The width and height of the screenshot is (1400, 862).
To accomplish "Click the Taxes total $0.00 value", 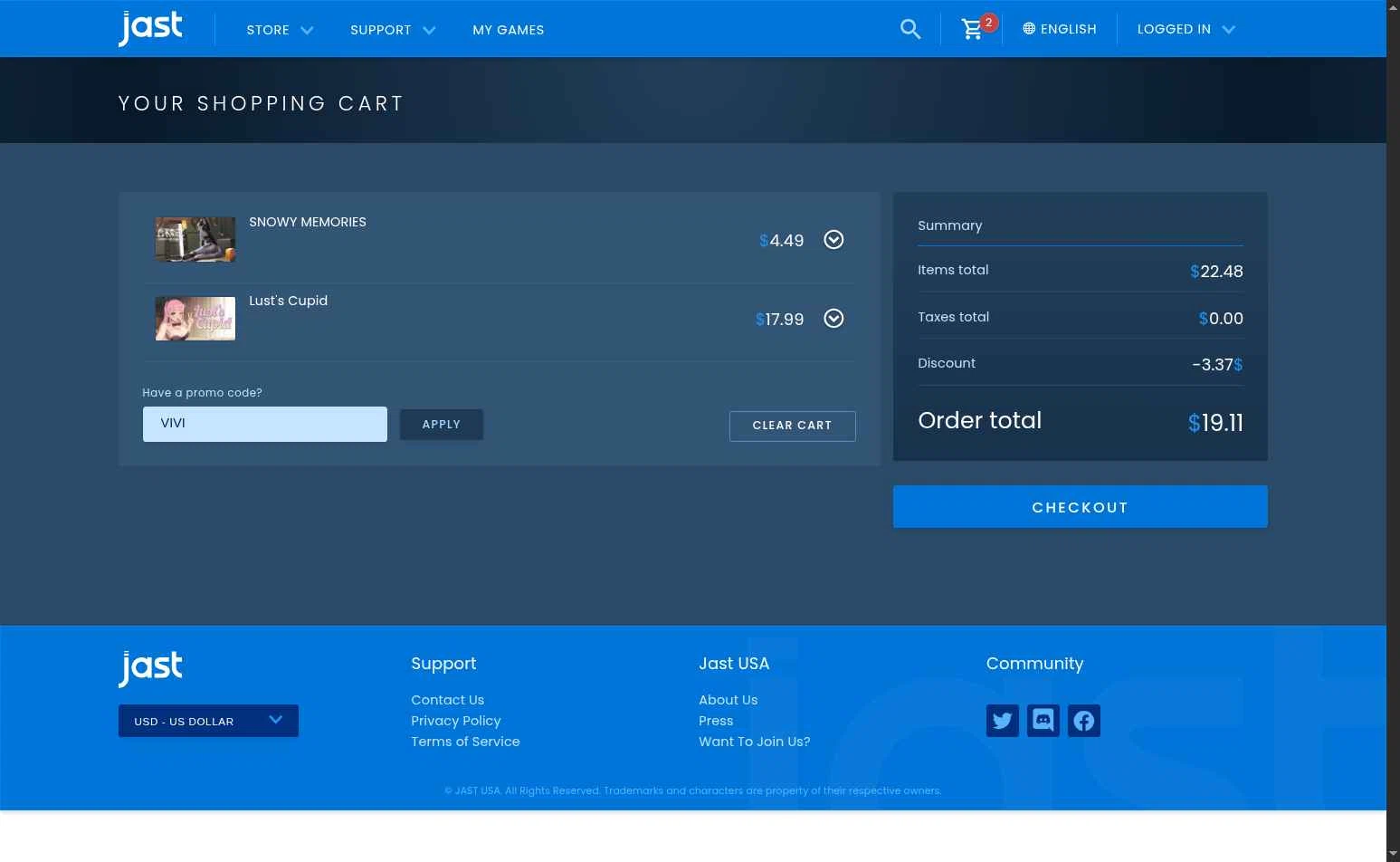I will 1221,318.
